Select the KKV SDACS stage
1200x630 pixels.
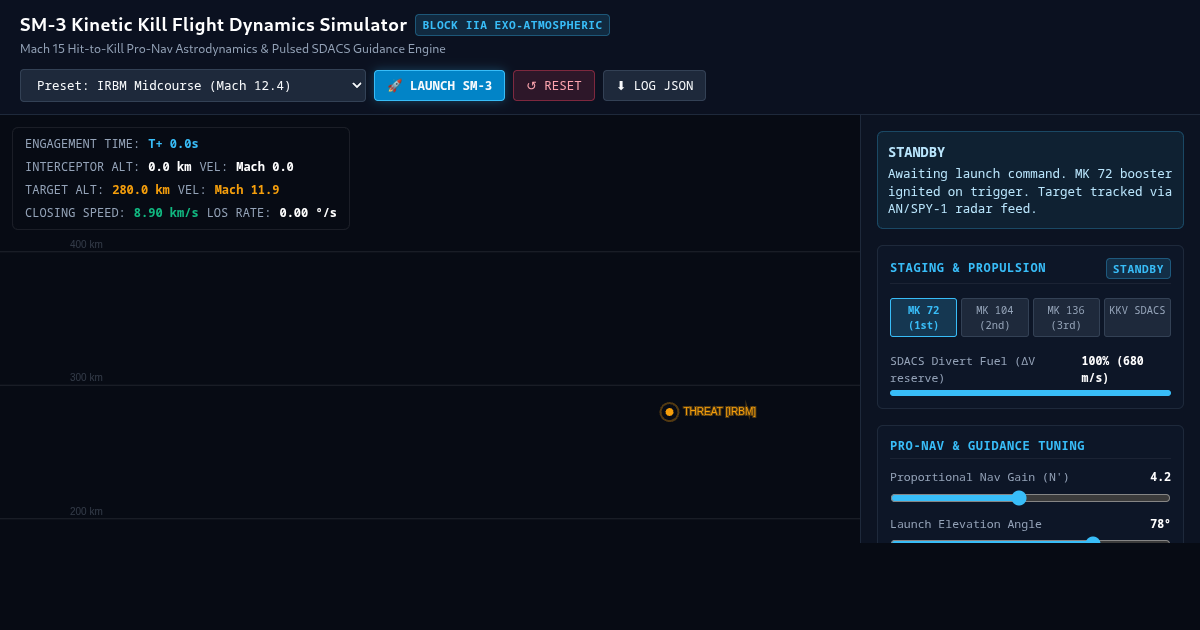click(1137, 317)
